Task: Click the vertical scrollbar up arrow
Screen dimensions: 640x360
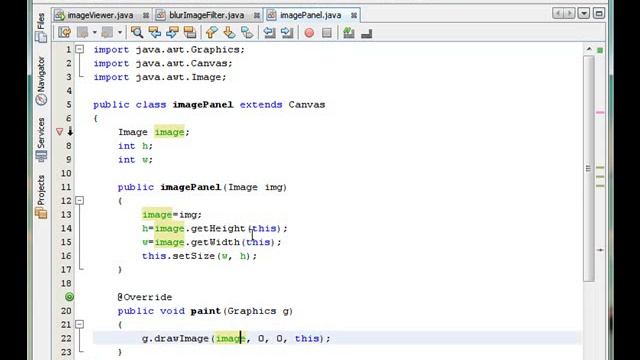Action: [x=589, y=49]
